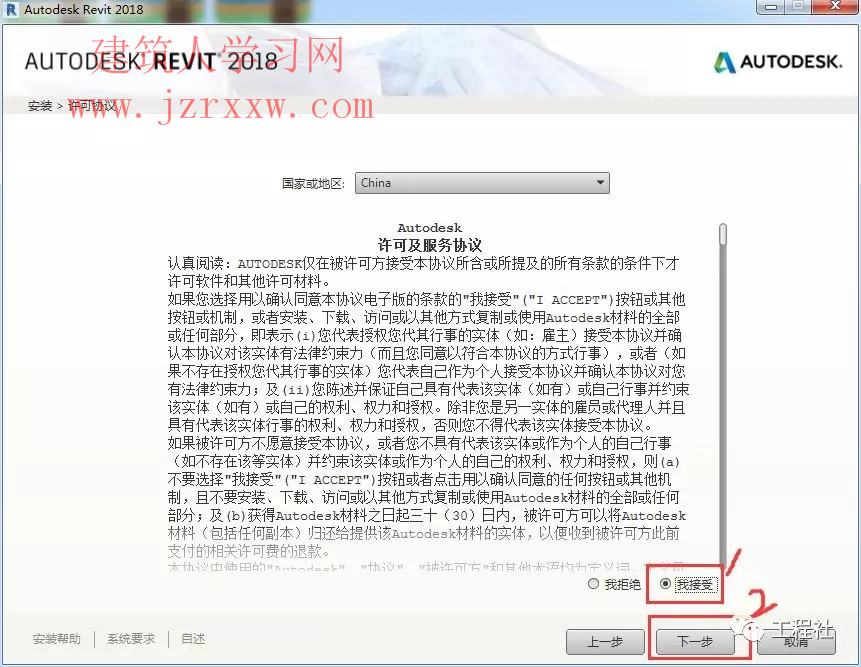This screenshot has height=667, width=861.
Task: Select the 我拒绝 (I reject) radio button
Action: [593, 584]
